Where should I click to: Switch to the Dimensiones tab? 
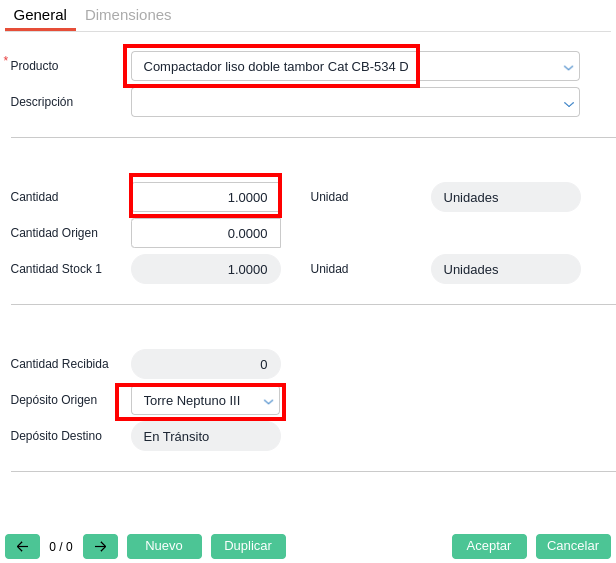[128, 15]
